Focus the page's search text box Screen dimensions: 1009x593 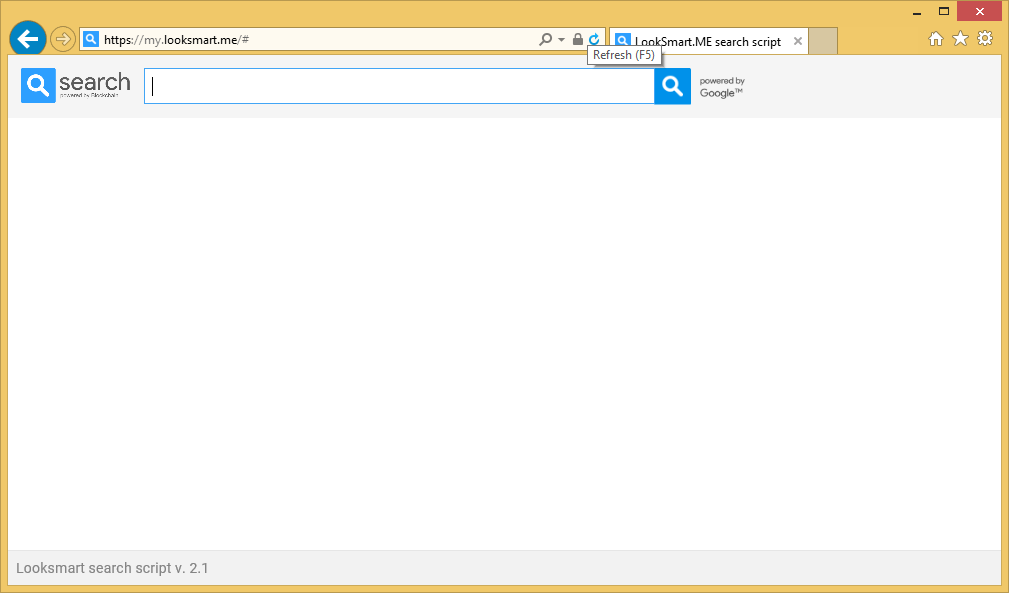pos(400,86)
